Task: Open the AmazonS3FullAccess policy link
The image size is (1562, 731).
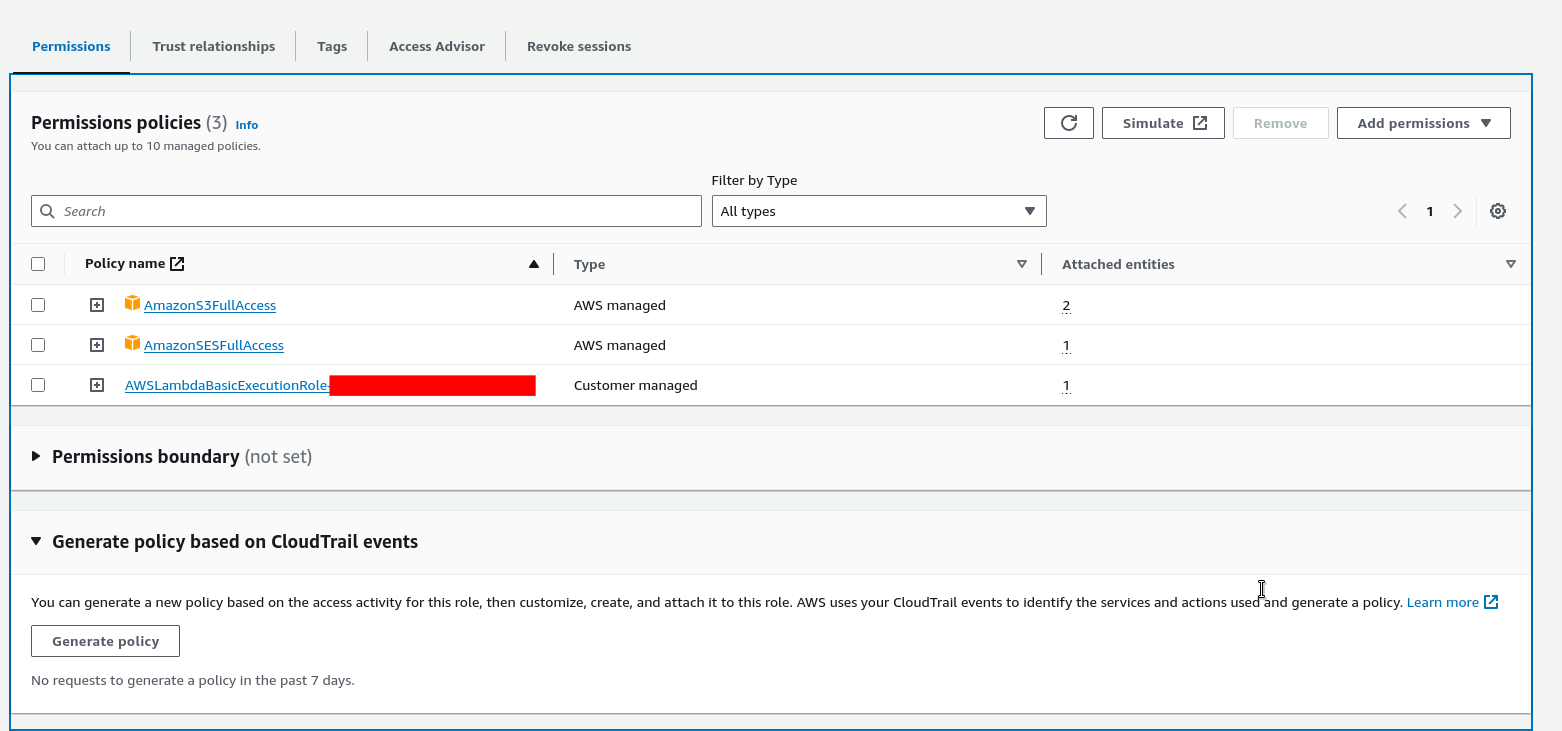Action: [210, 305]
